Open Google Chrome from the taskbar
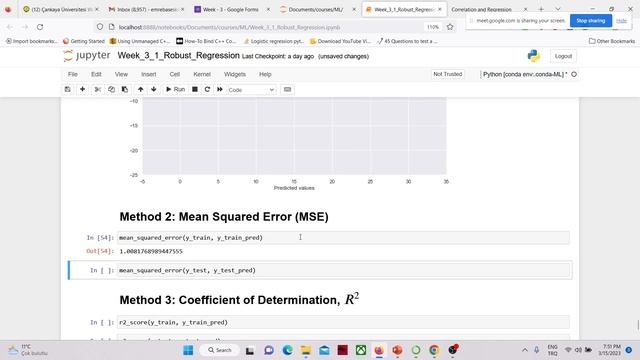The width and height of the screenshot is (640, 360). (x=434, y=350)
